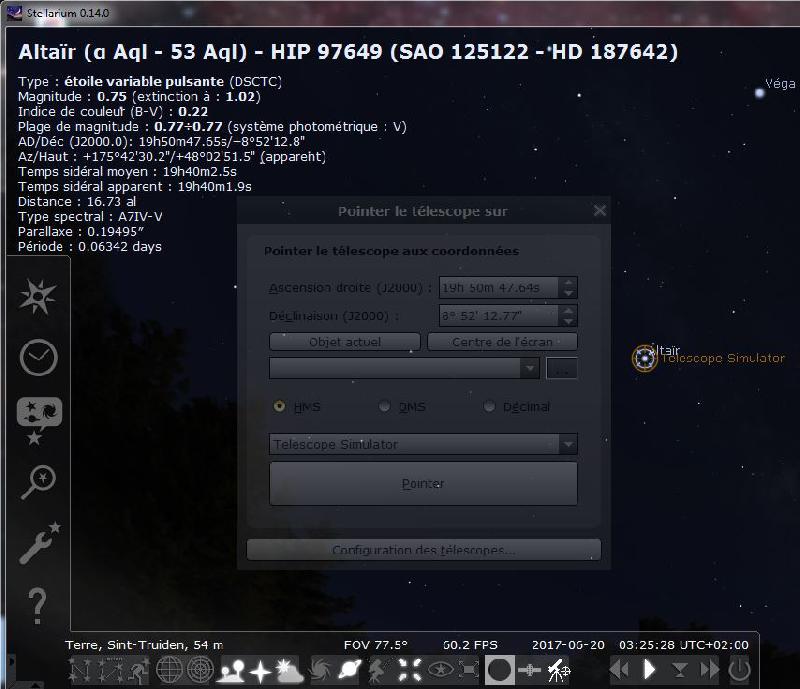The image size is (800, 689).
Task: Toggle planet labels icon
Action: (350, 670)
